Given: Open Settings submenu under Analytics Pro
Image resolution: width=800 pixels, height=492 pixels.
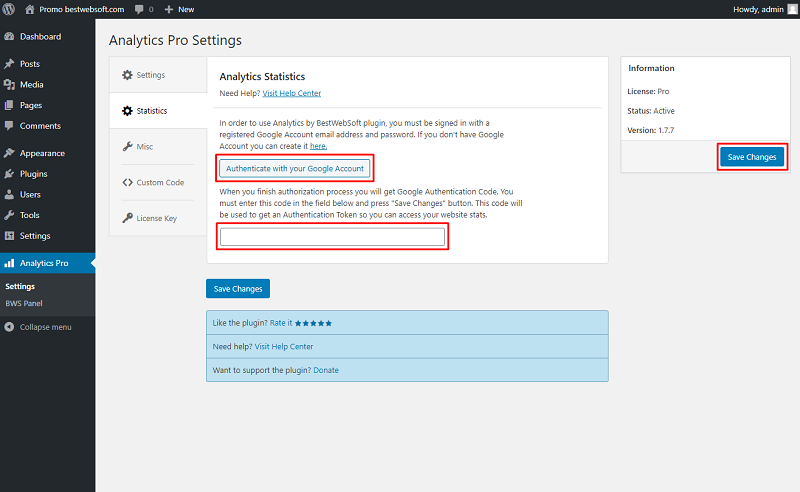Looking at the screenshot, I should click(x=20, y=286).
